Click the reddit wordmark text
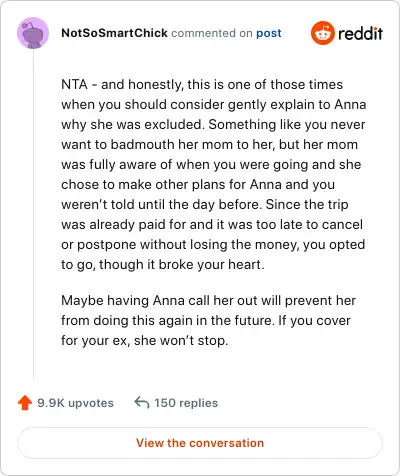Image resolution: width=400 pixels, height=476 pixels. tap(361, 33)
